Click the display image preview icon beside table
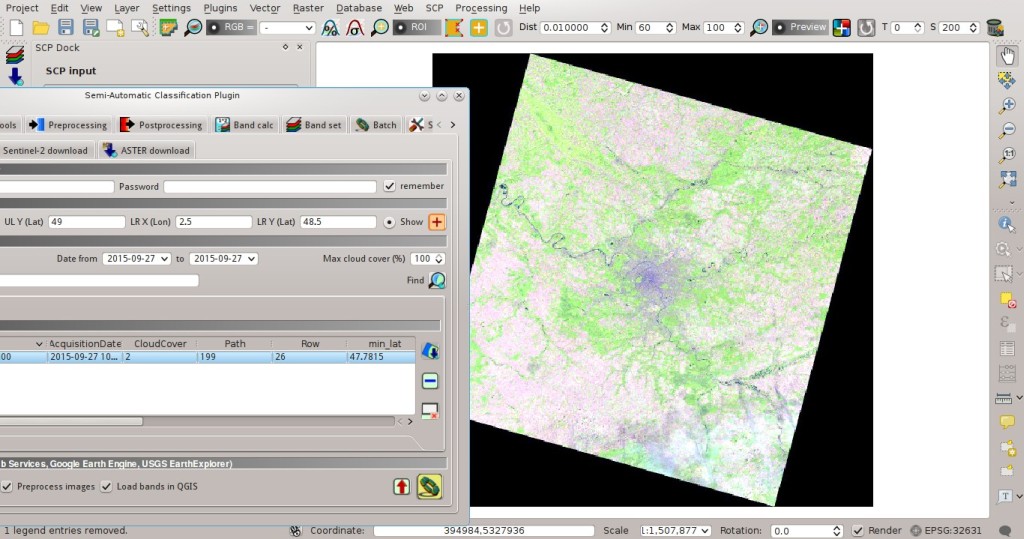Viewport: 1024px width, 539px height. click(430, 351)
